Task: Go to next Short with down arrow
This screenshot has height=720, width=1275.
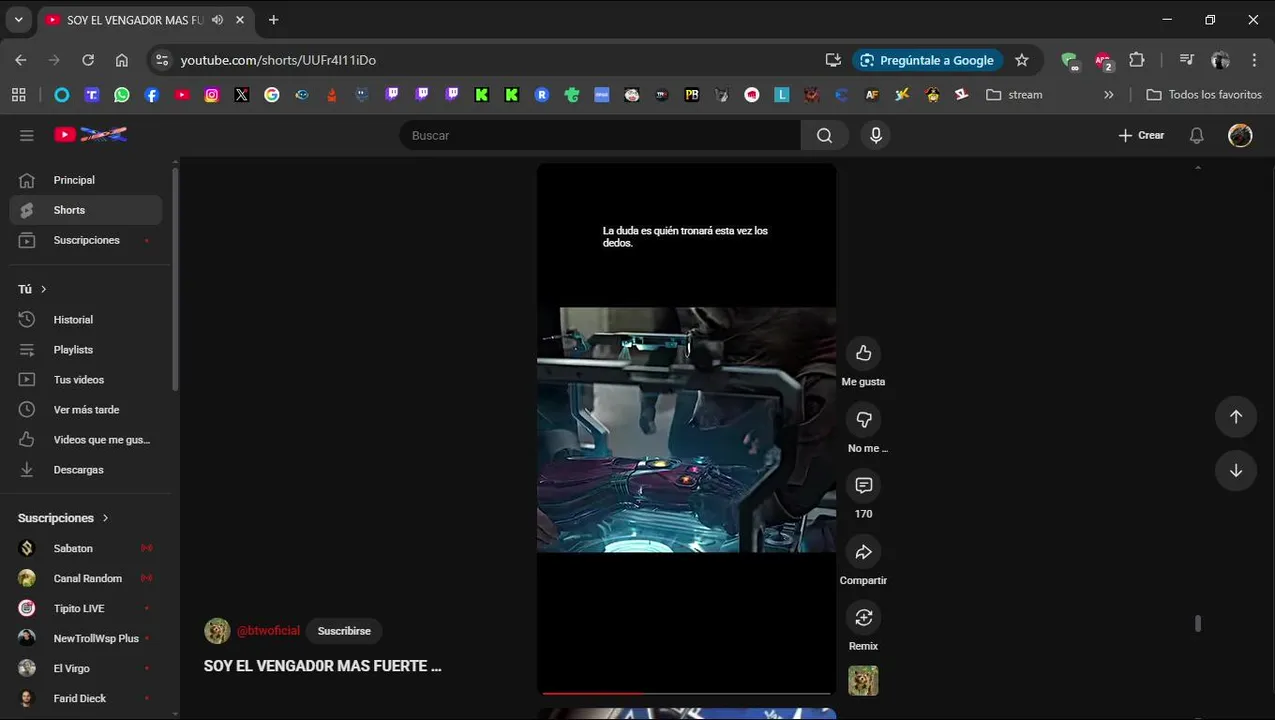Action: pyautogui.click(x=1236, y=471)
